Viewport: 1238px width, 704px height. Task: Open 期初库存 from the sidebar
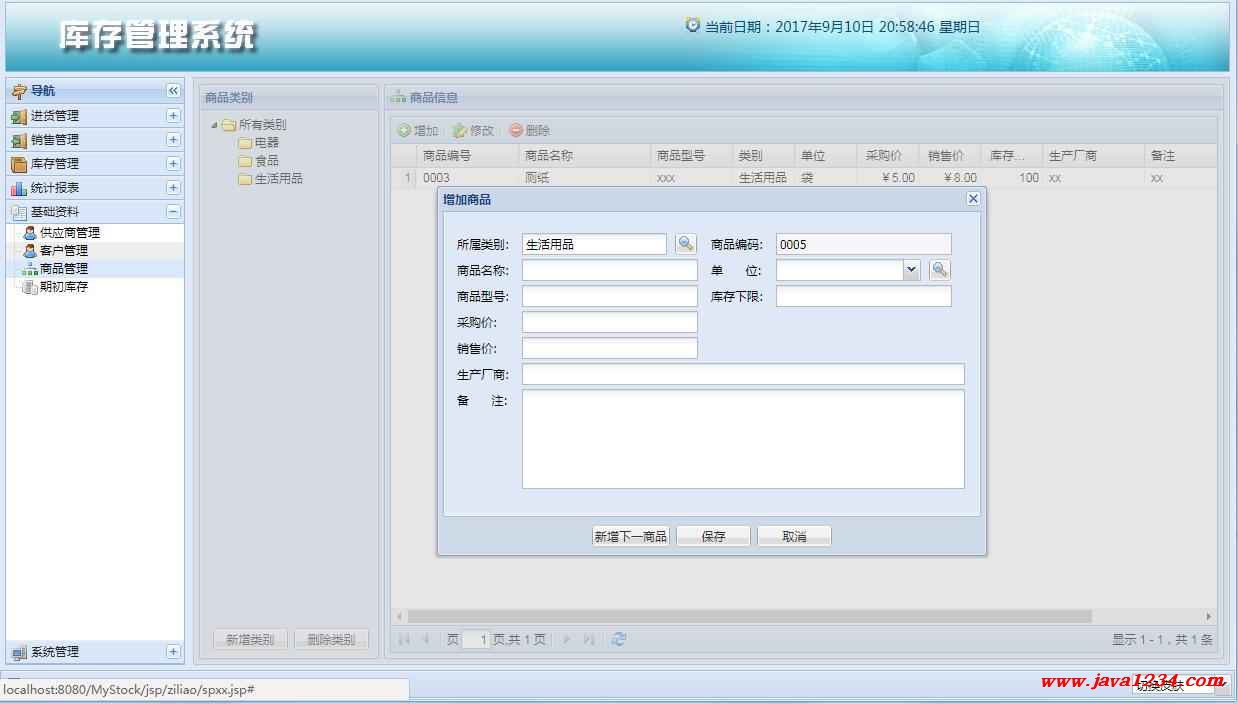(x=63, y=287)
